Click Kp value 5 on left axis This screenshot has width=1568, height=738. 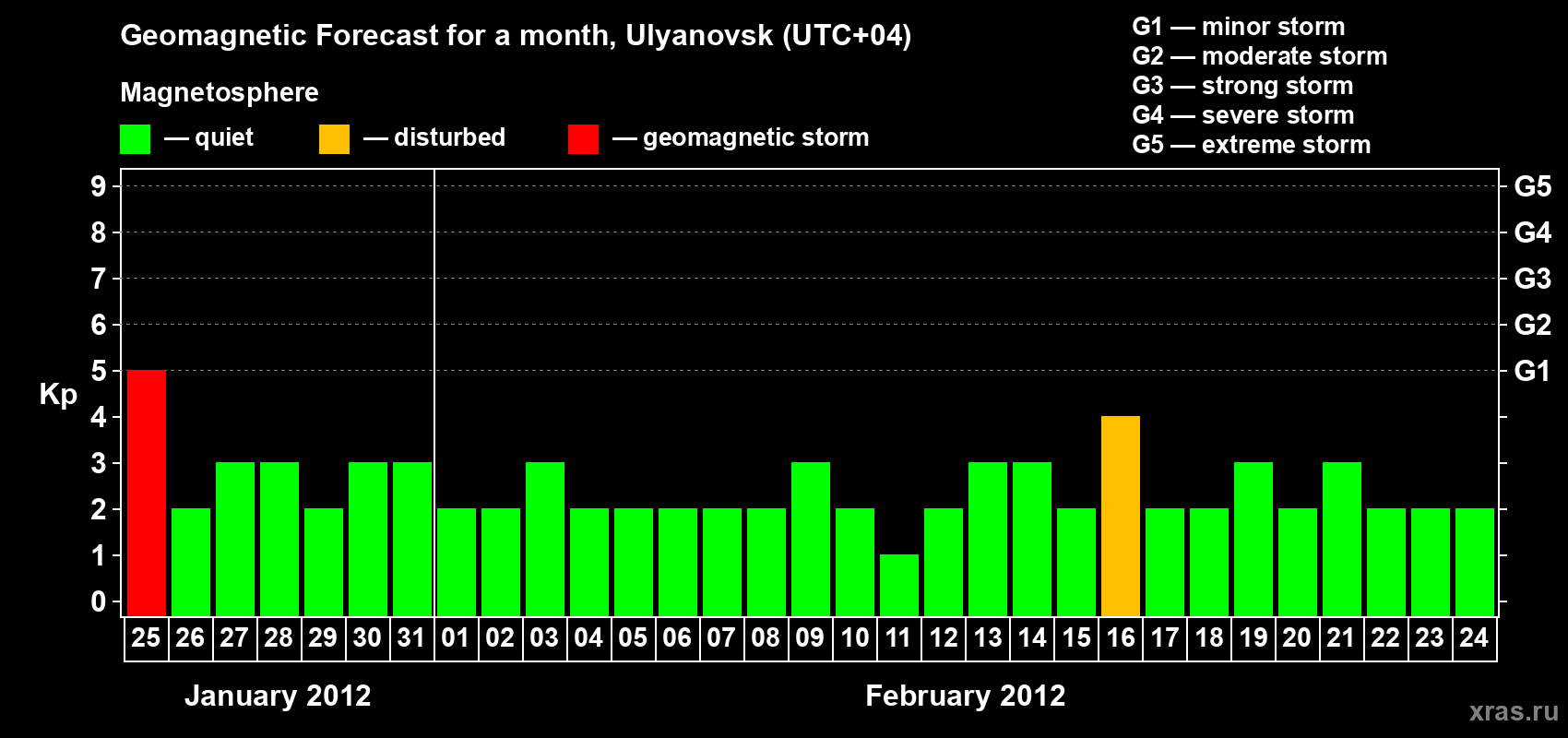pos(99,371)
